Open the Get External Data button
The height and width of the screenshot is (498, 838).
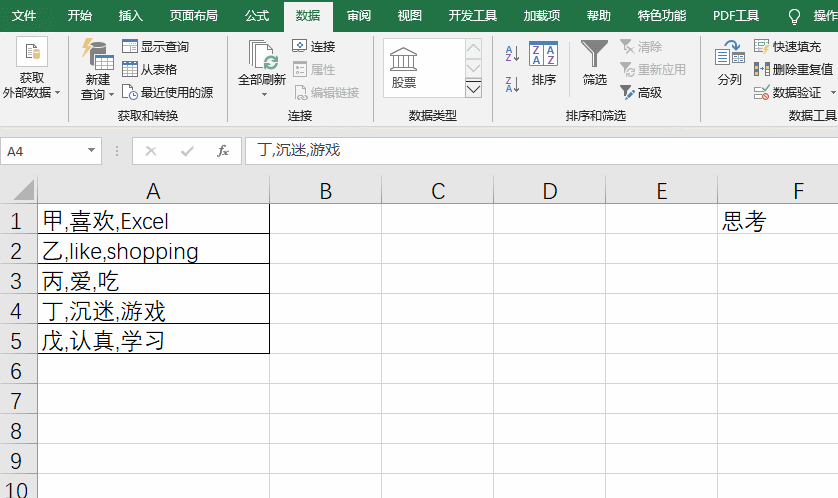[31, 68]
